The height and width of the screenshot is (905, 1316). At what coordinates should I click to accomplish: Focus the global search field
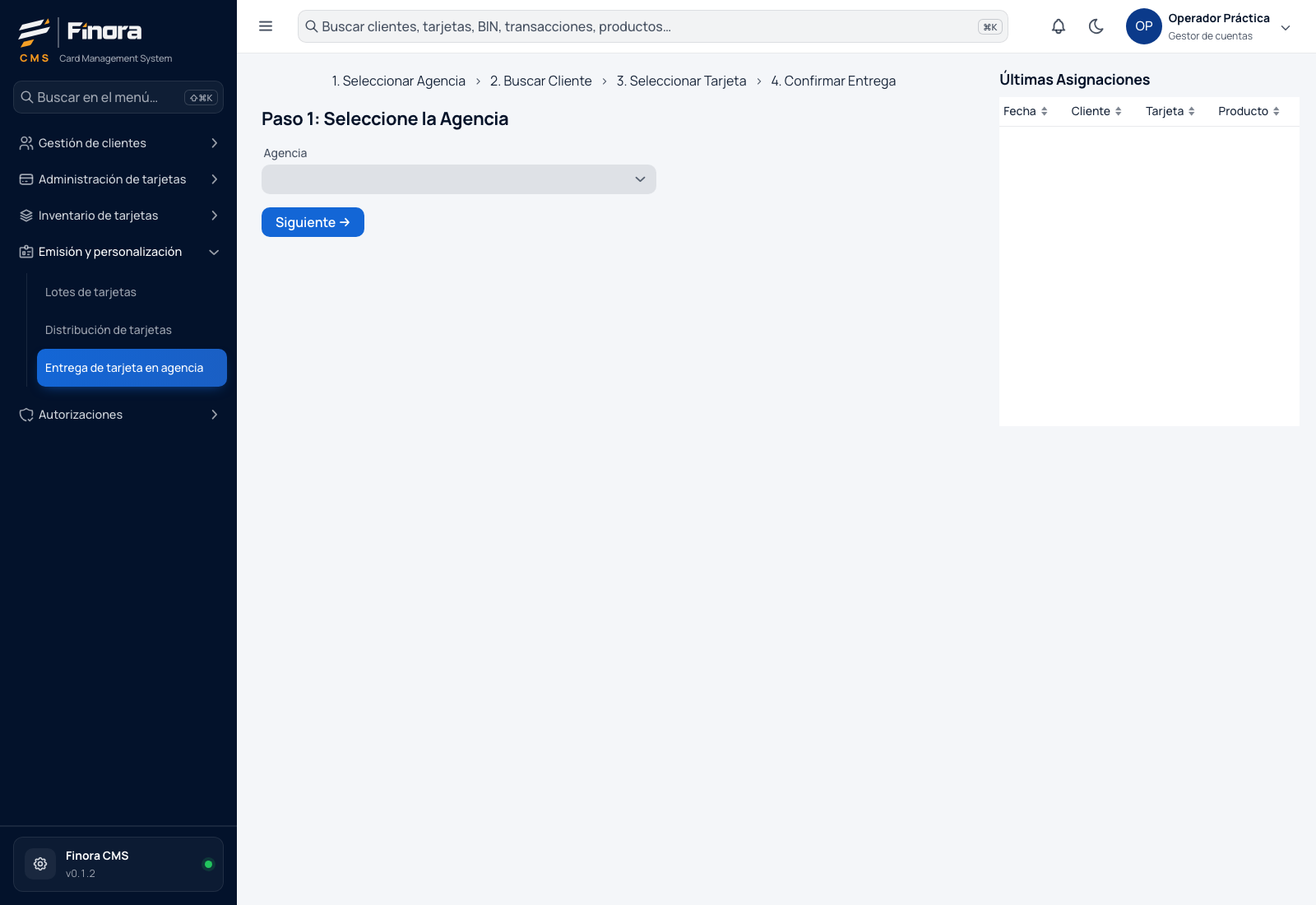click(653, 26)
